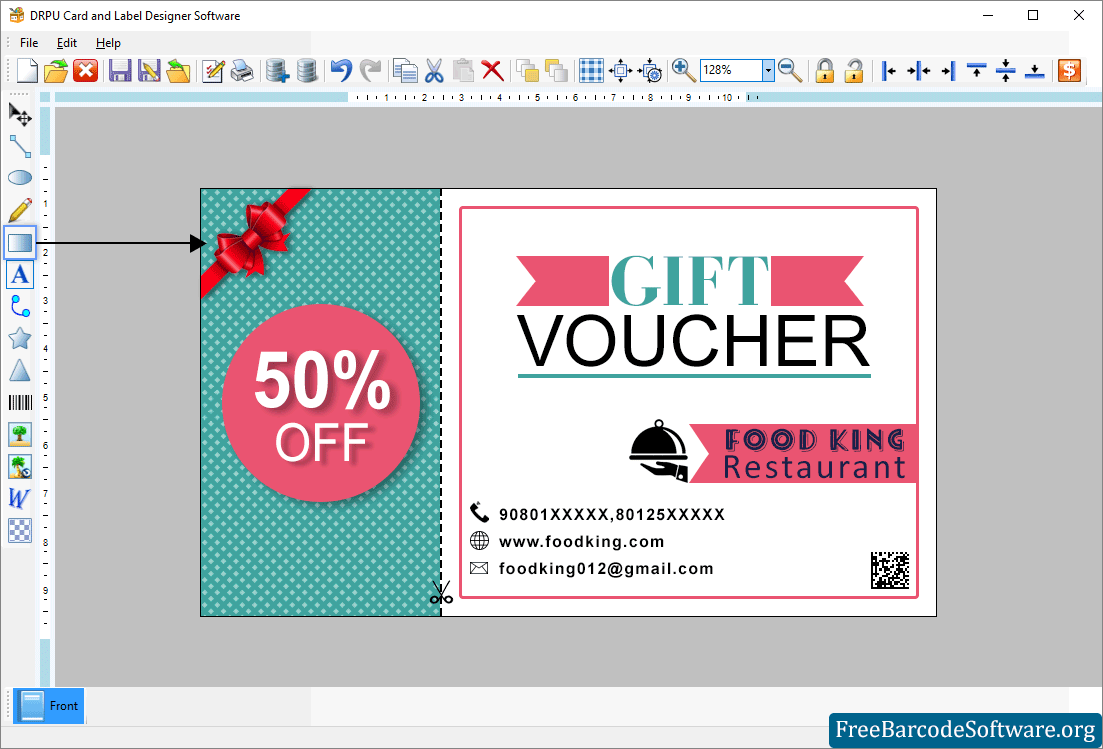Toggle the grid display button

(592, 70)
